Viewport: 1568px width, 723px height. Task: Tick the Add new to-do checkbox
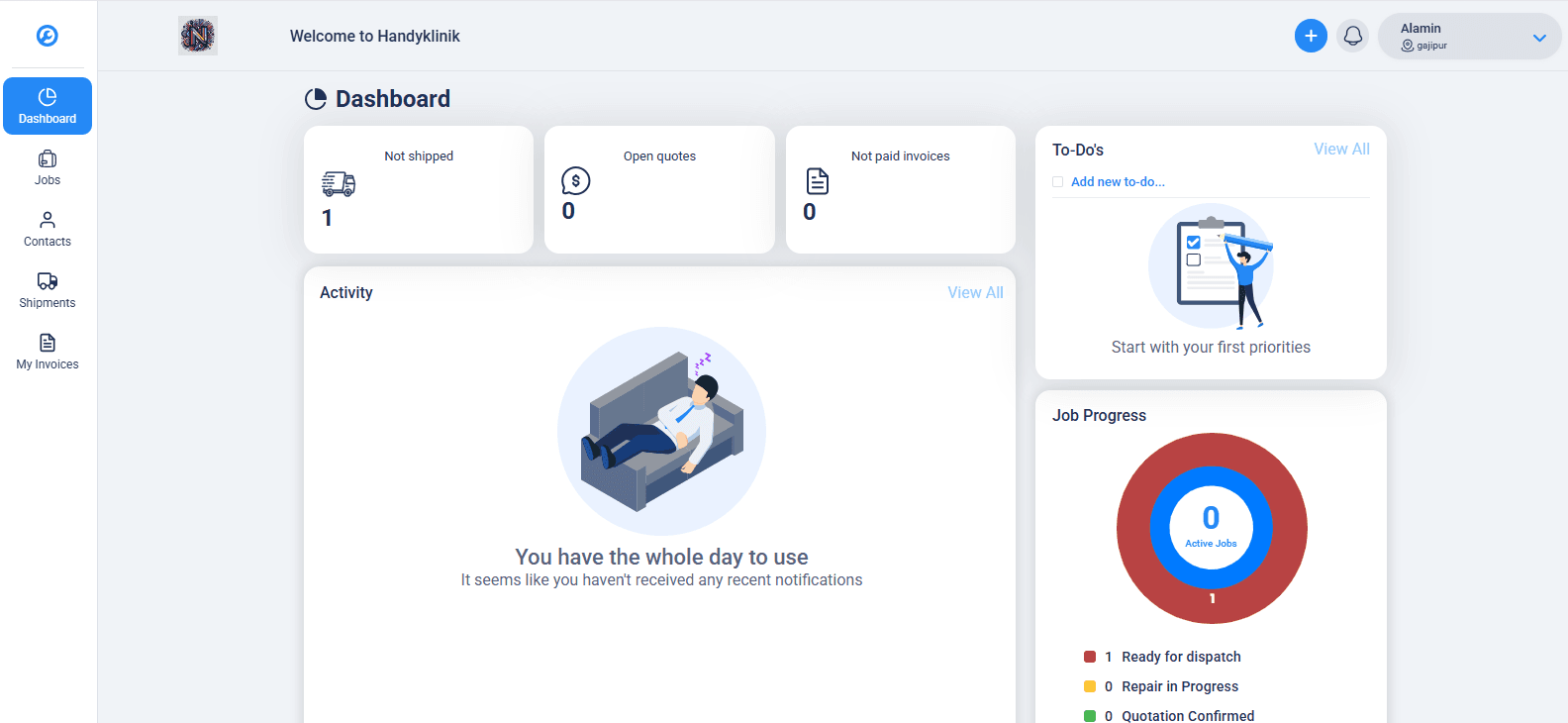coord(1058,182)
